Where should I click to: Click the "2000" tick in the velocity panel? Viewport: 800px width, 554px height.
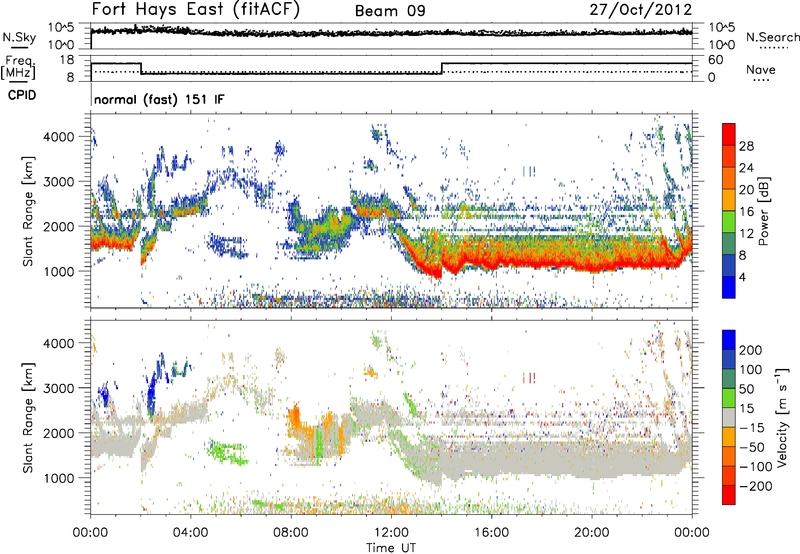click(59, 433)
